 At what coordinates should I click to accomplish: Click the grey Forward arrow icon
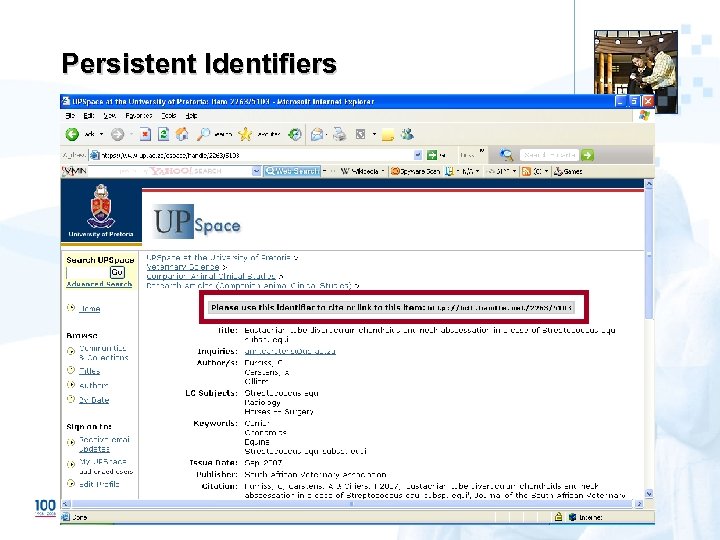(118, 134)
